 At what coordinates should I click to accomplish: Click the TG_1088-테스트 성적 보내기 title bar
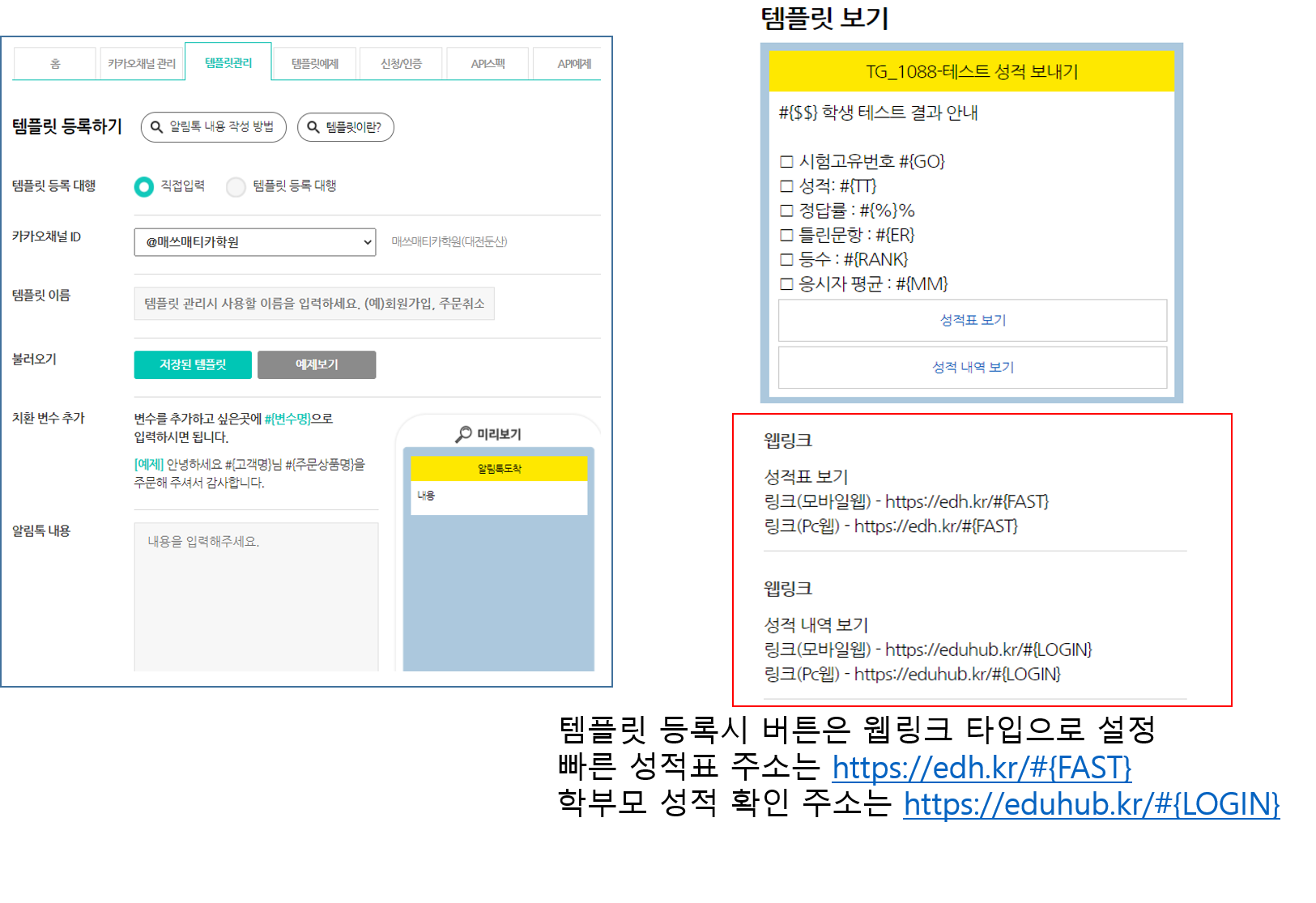point(971,71)
